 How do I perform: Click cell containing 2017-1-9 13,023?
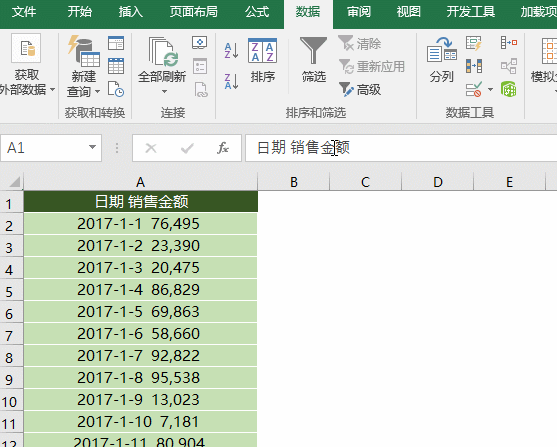(141, 400)
